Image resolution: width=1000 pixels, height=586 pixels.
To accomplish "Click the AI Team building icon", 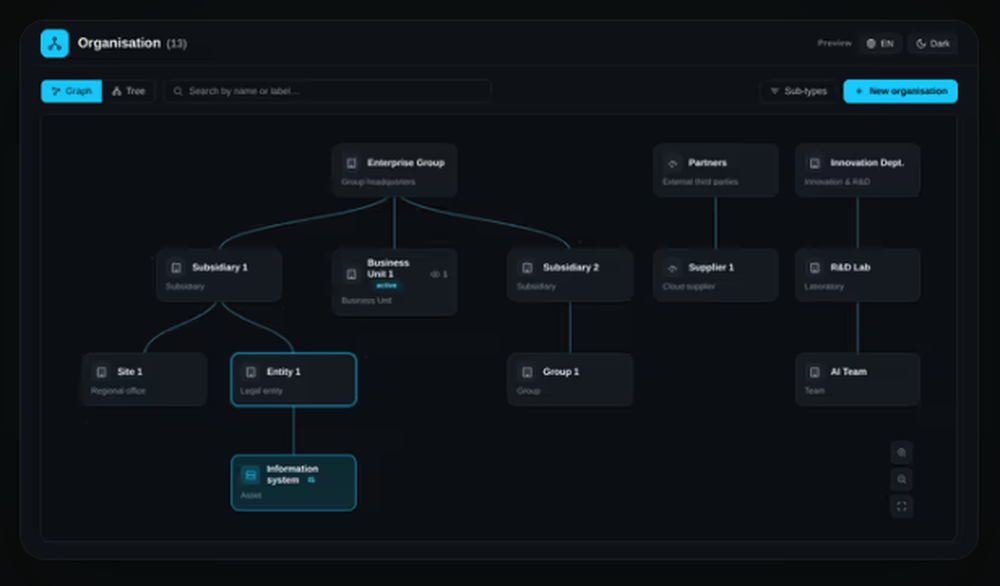I will pyautogui.click(x=815, y=372).
